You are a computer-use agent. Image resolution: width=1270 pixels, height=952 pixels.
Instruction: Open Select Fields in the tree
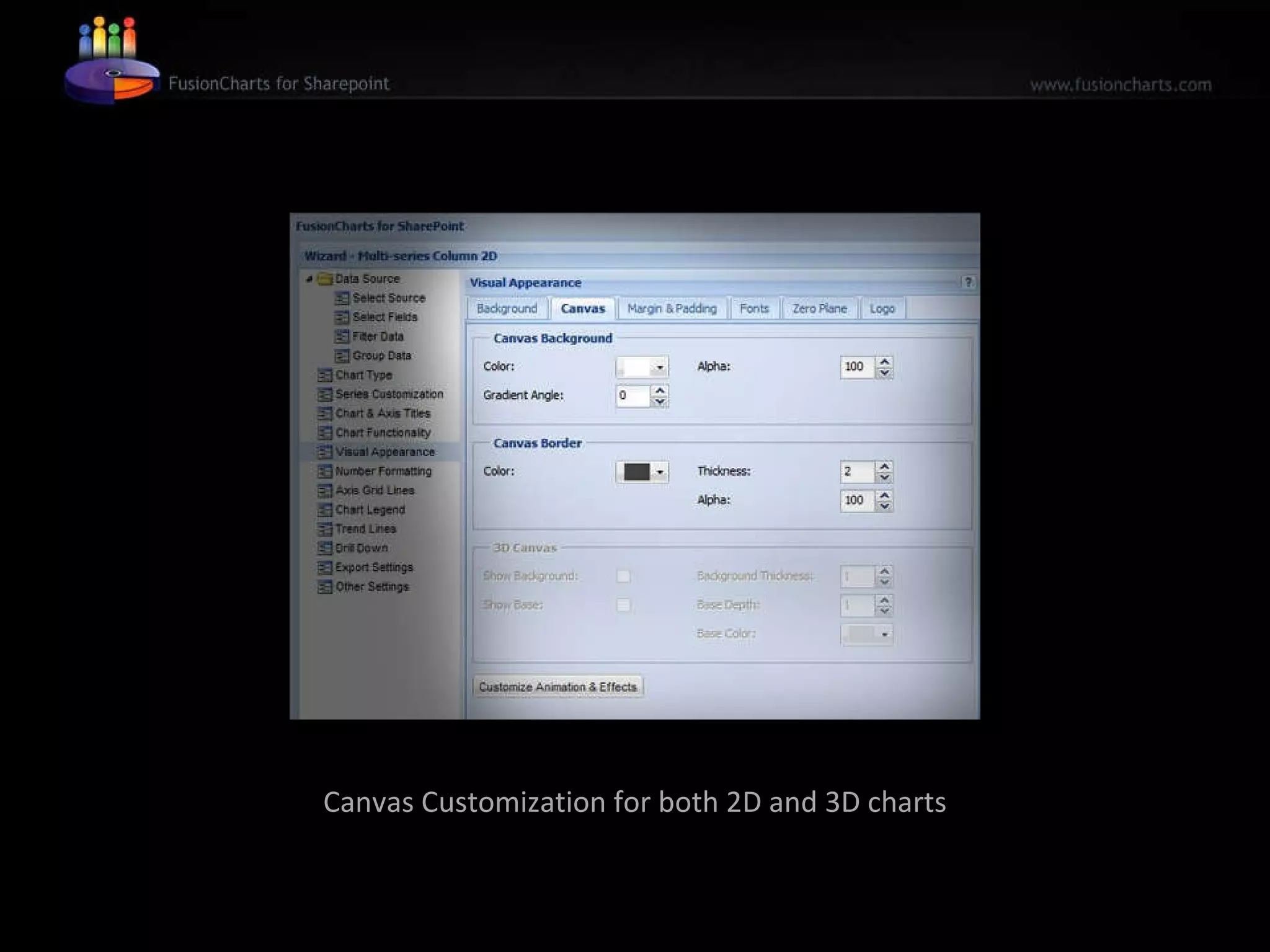(385, 317)
